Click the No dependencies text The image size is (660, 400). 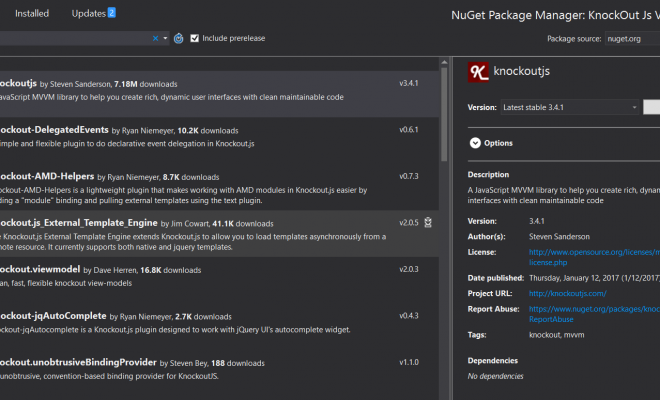pyautogui.click(x=495, y=376)
